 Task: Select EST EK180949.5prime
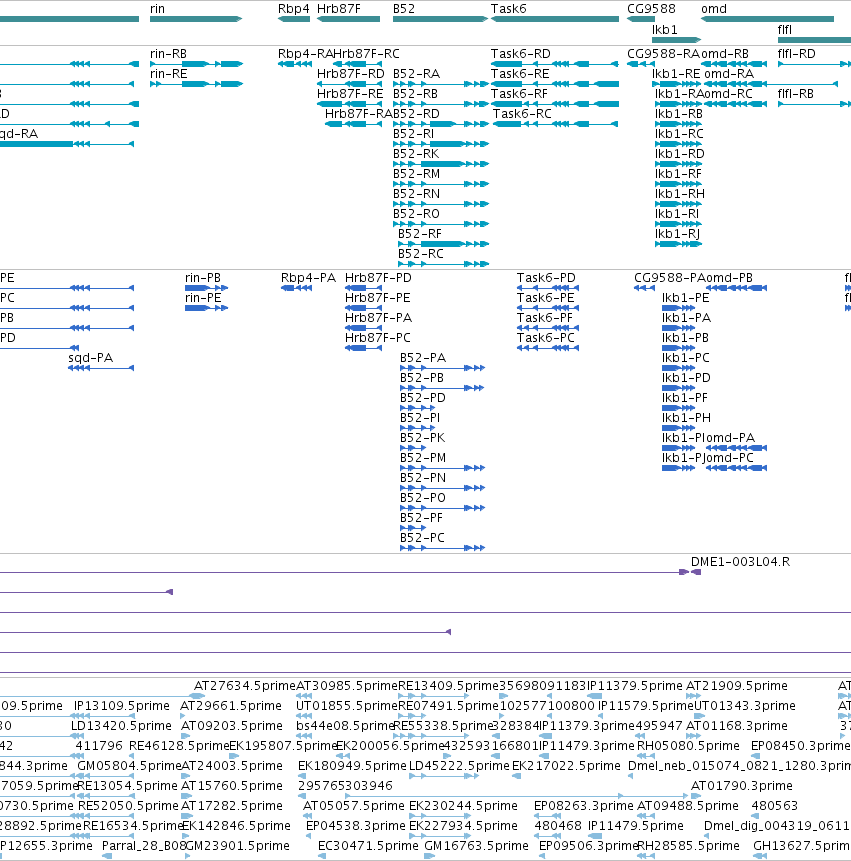(352, 766)
